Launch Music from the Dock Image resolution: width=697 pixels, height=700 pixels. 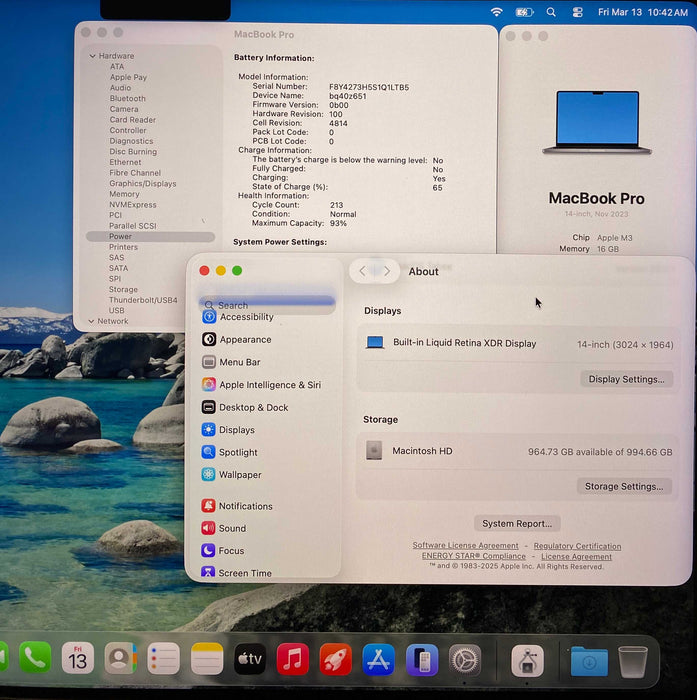pyautogui.click(x=293, y=658)
